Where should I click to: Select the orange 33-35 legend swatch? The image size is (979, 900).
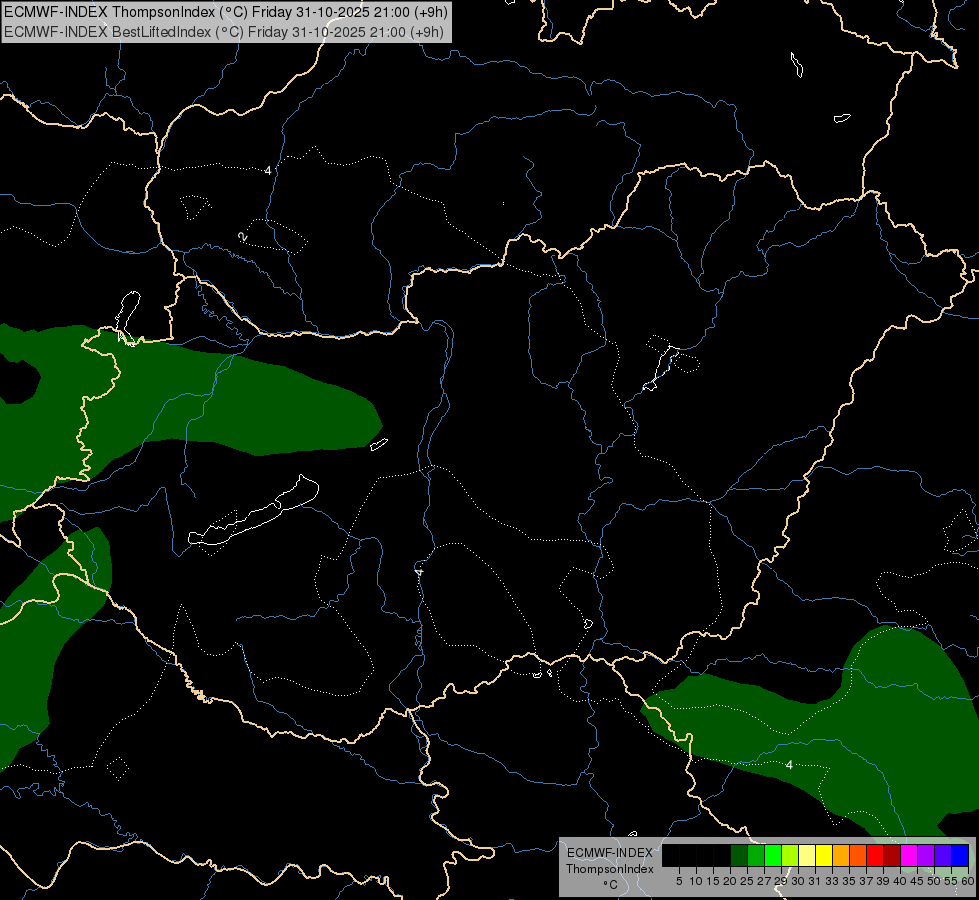(x=841, y=855)
